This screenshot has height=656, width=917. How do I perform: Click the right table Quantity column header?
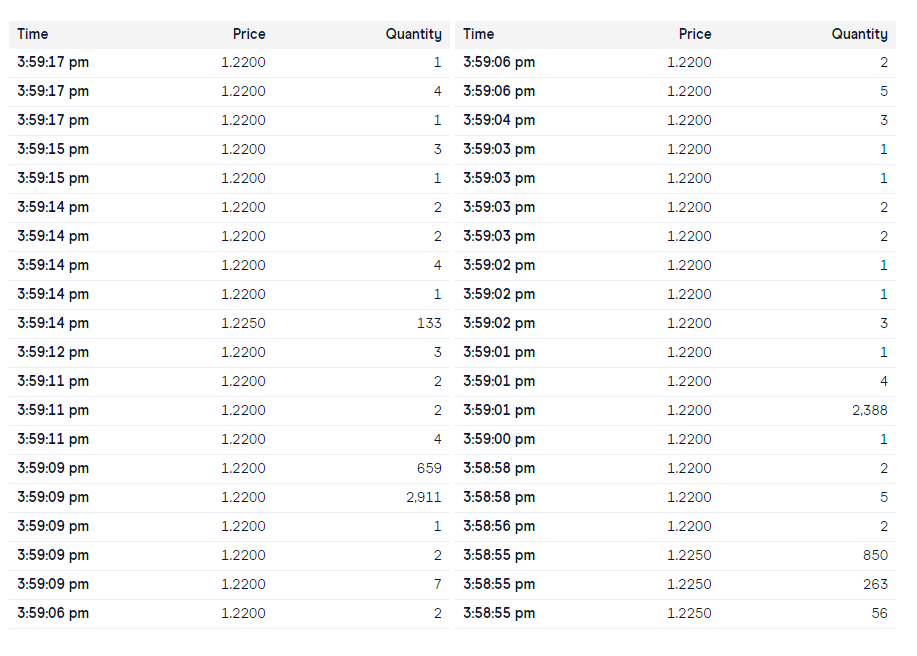(860, 34)
